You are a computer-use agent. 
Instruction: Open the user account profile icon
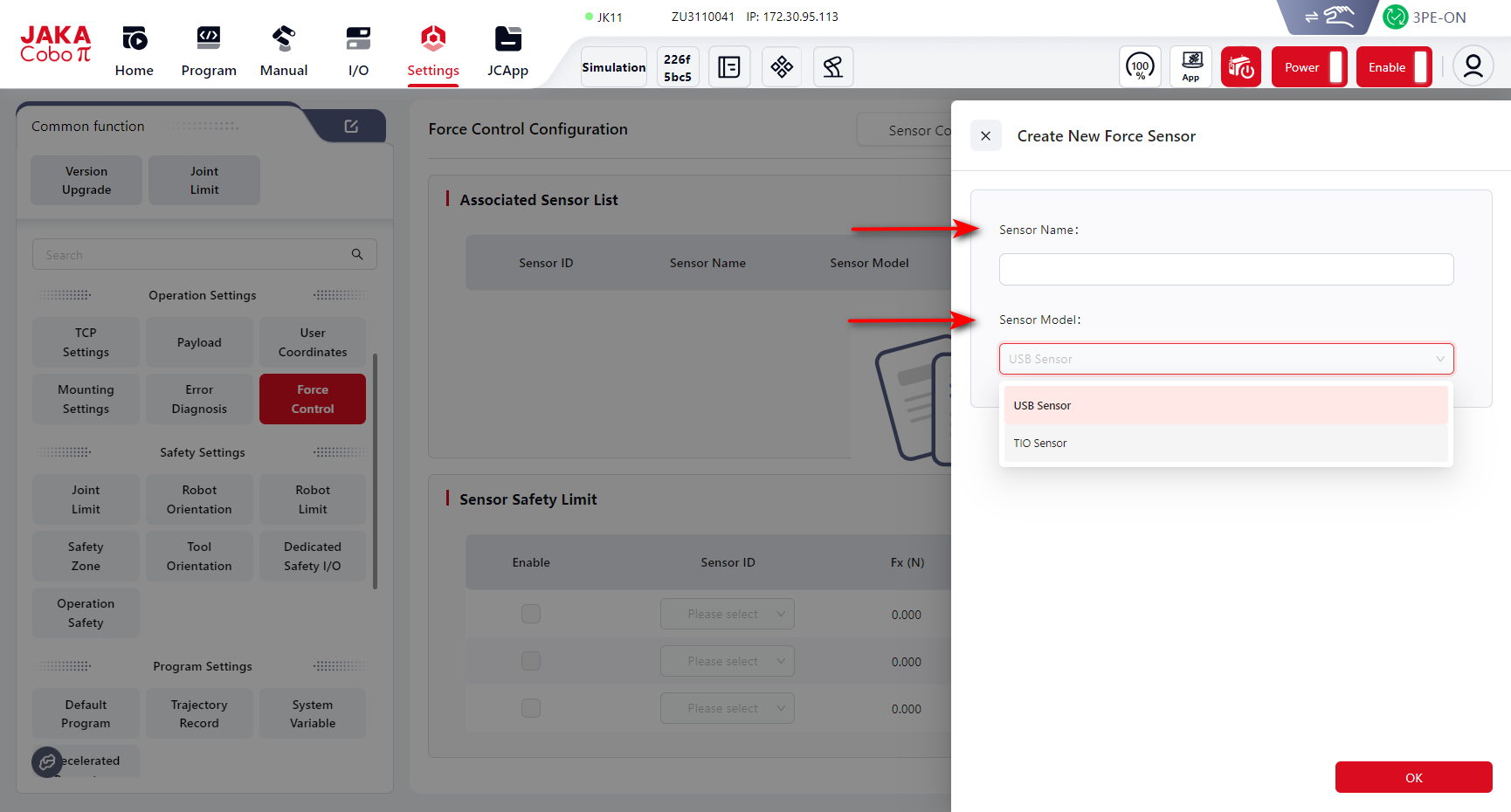(1473, 67)
